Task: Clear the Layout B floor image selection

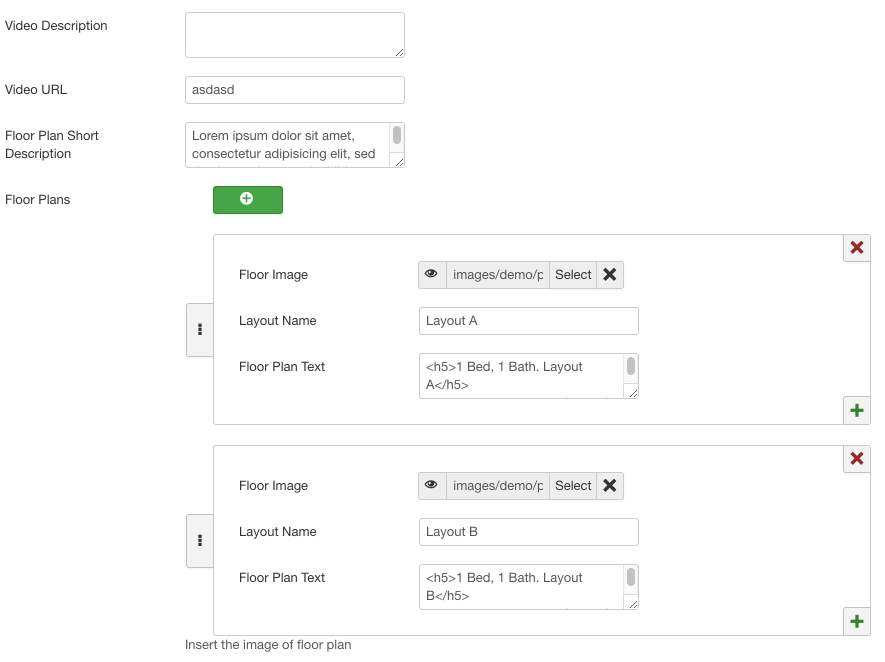Action: 610,485
